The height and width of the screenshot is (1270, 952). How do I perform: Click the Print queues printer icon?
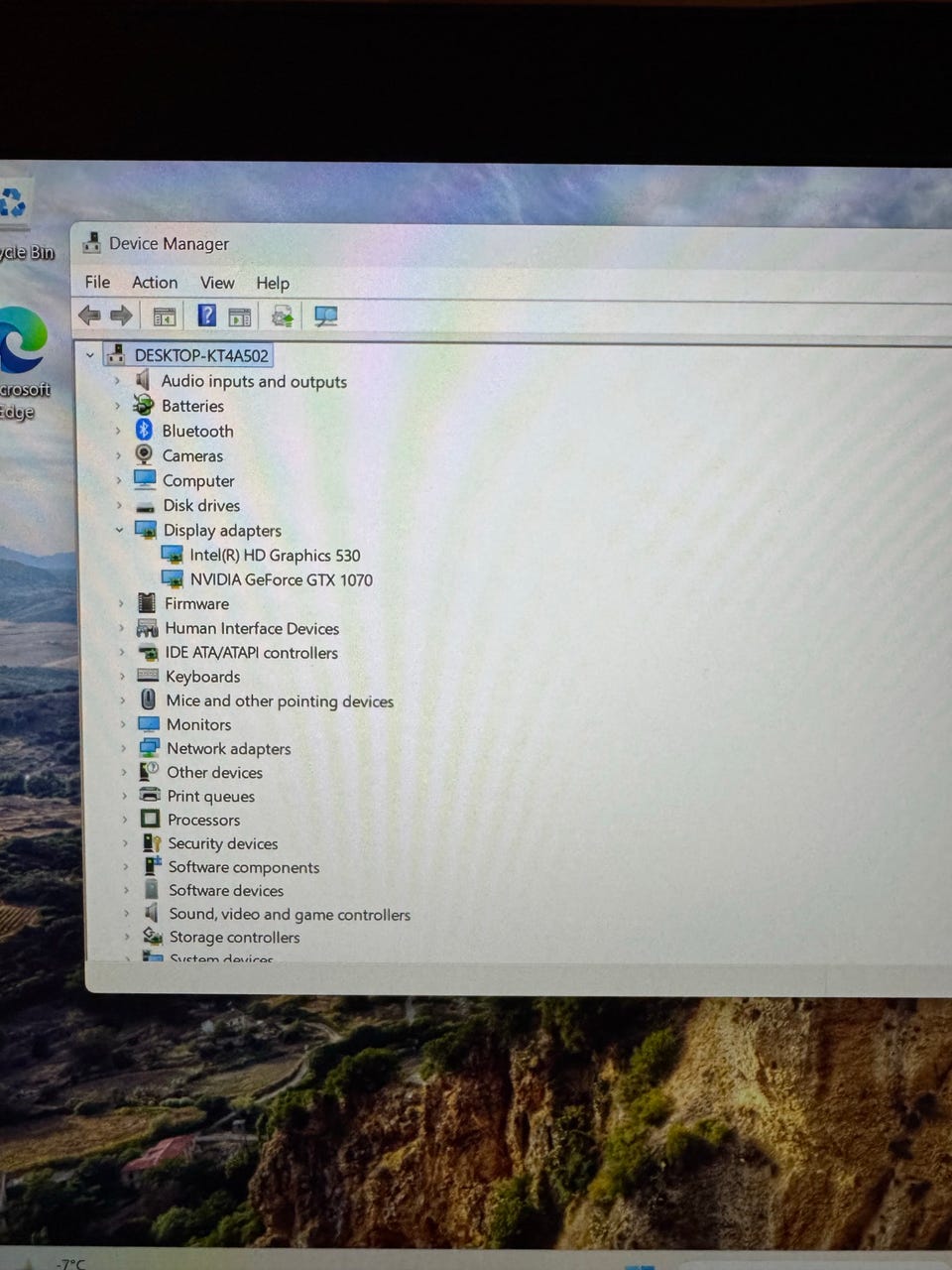[x=150, y=795]
